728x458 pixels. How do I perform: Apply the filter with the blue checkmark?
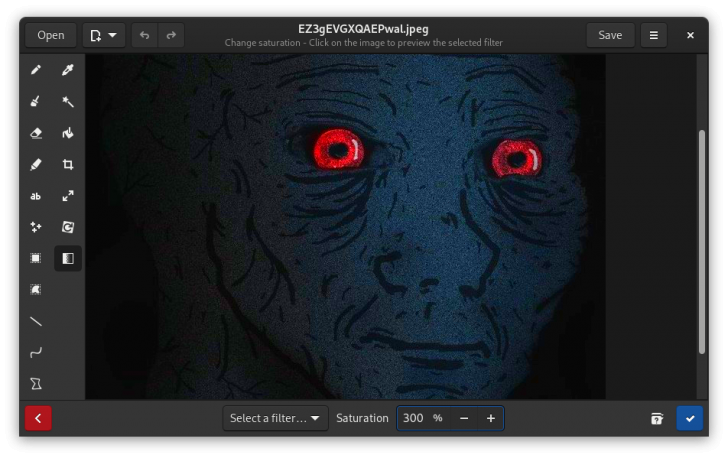pyautogui.click(x=690, y=419)
